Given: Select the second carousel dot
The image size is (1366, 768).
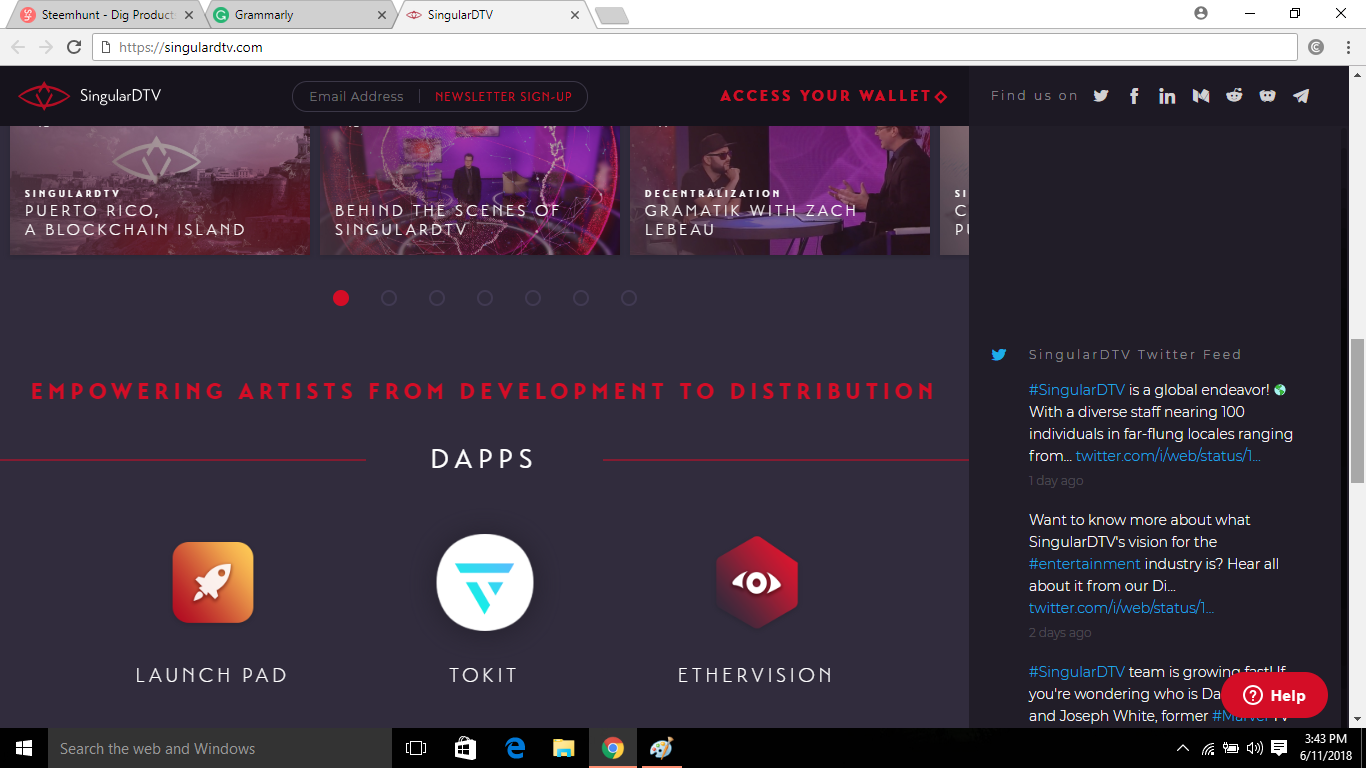Looking at the screenshot, I should point(389,298).
